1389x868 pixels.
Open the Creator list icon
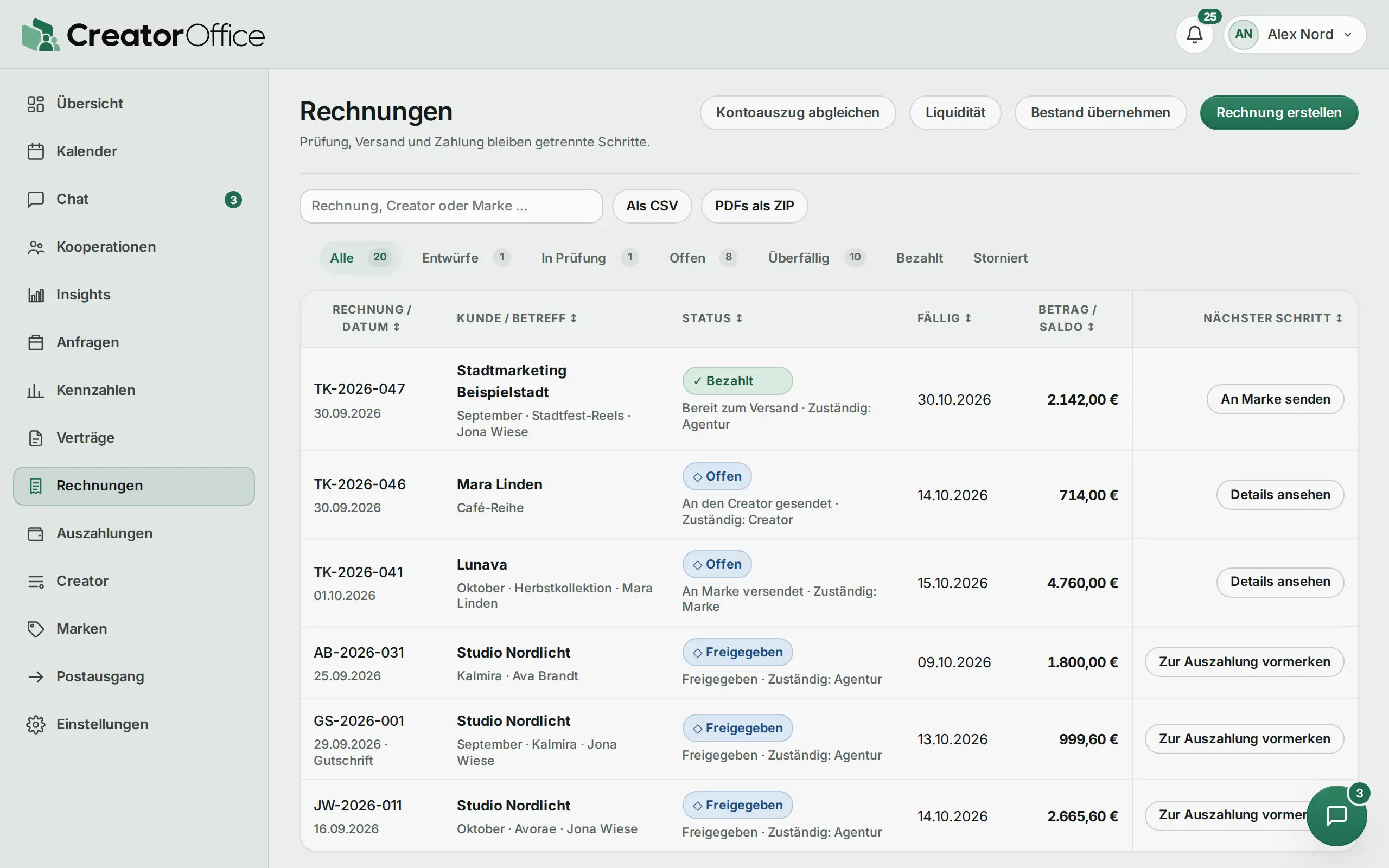(x=36, y=581)
